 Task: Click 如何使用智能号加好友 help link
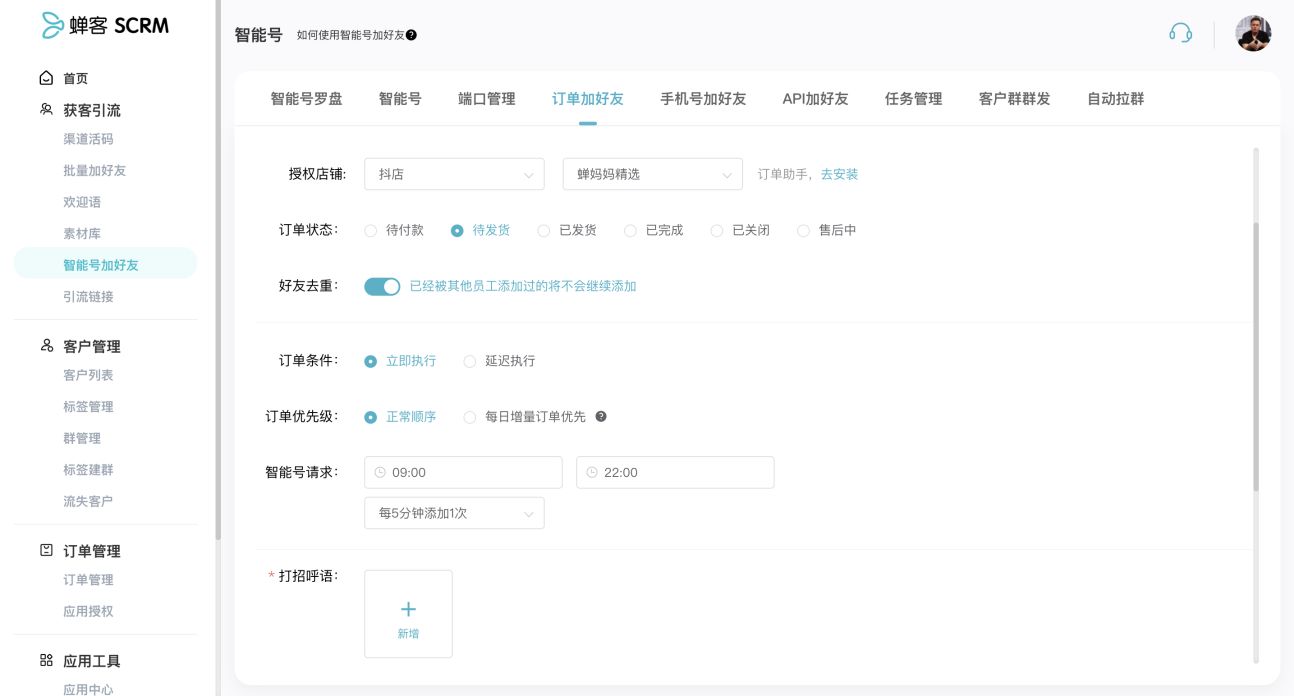click(350, 35)
